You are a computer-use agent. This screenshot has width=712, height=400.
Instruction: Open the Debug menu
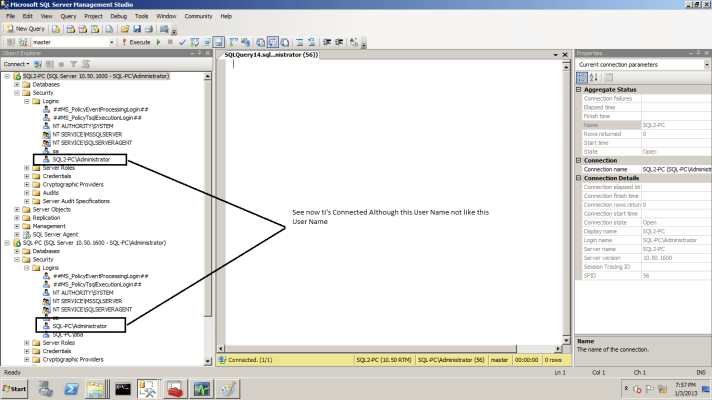(119, 16)
